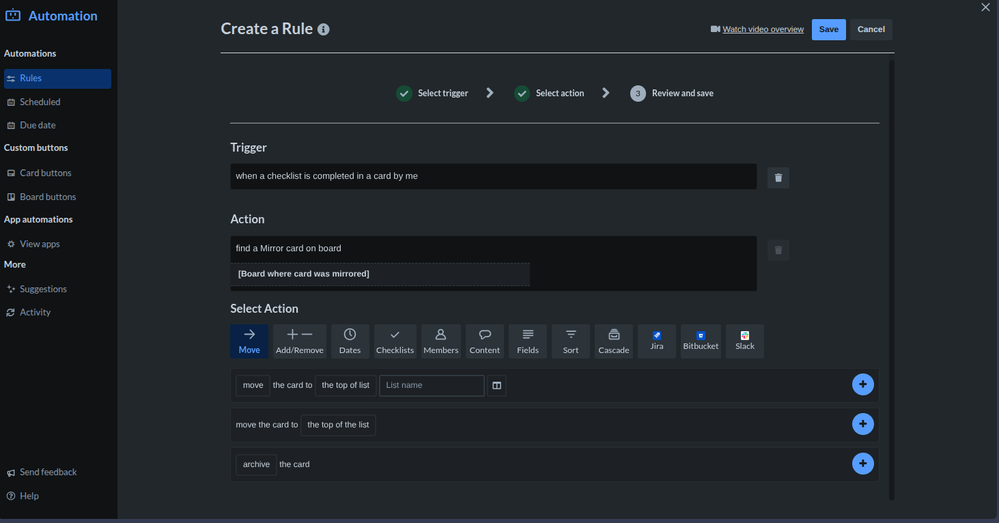Select the Slack action category
Screen dimensions: 999x523
[745, 341]
